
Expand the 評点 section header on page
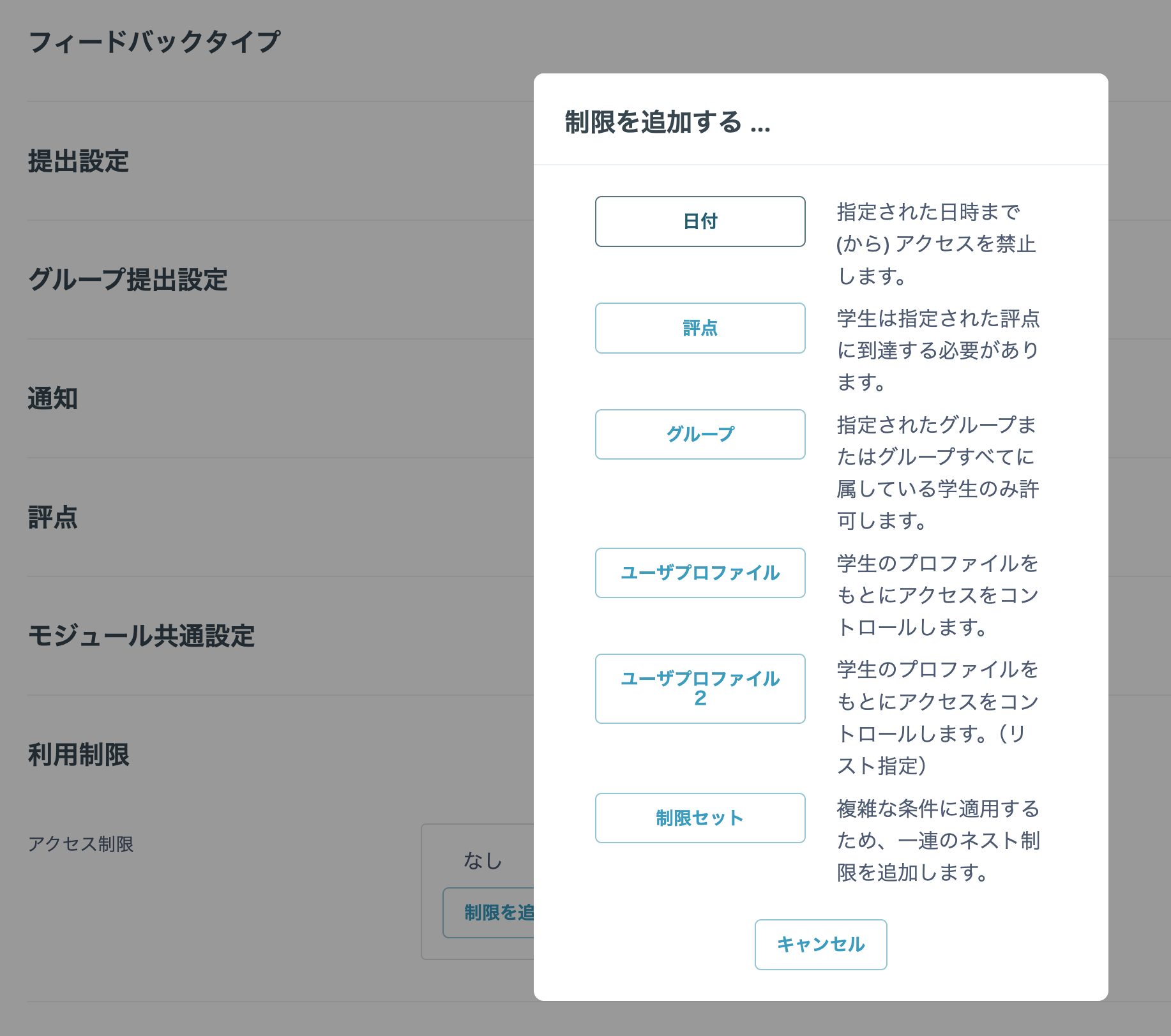coord(53,517)
